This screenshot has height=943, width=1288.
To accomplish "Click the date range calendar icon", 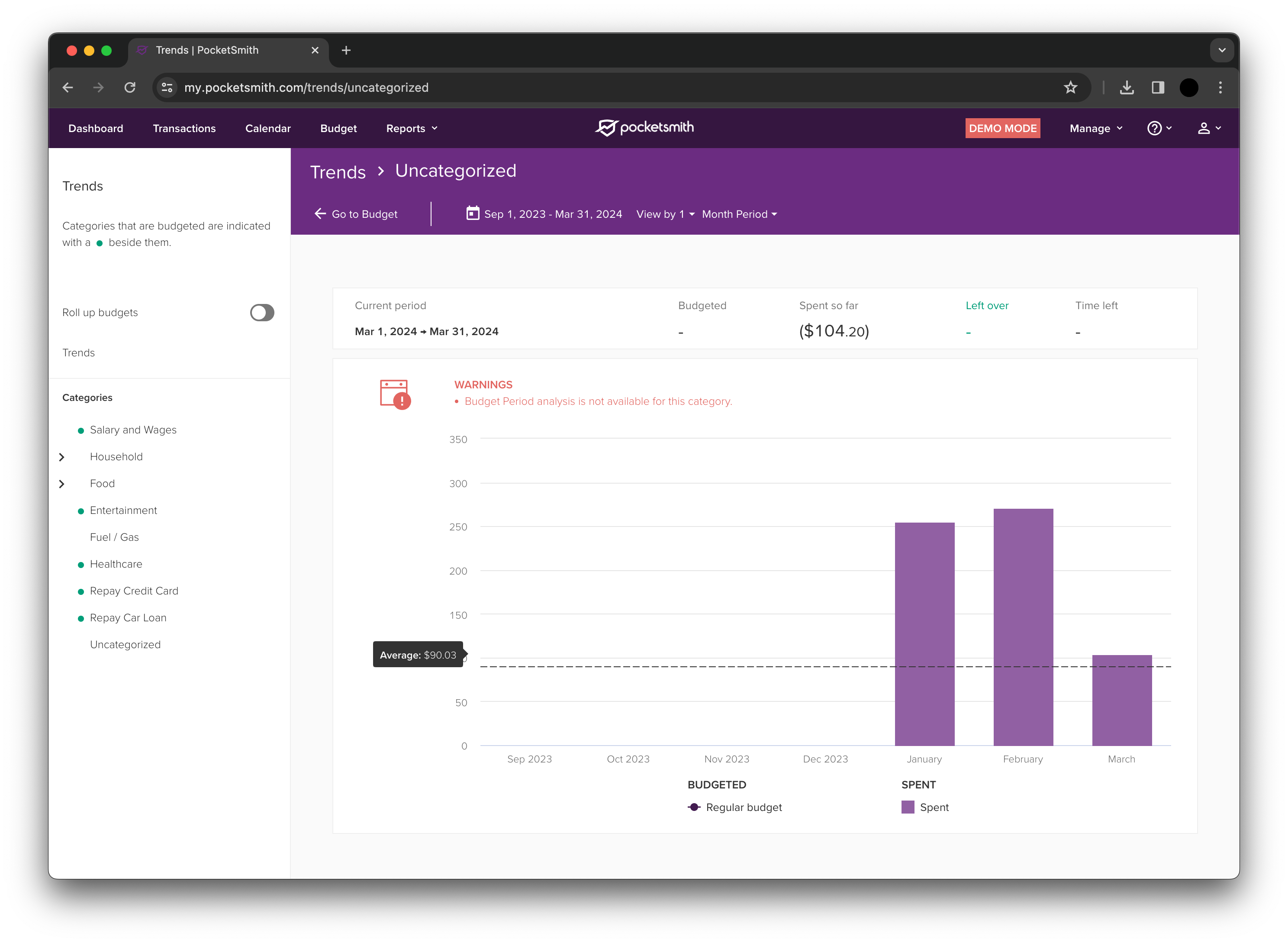I will pyautogui.click(x=473, y=213).
